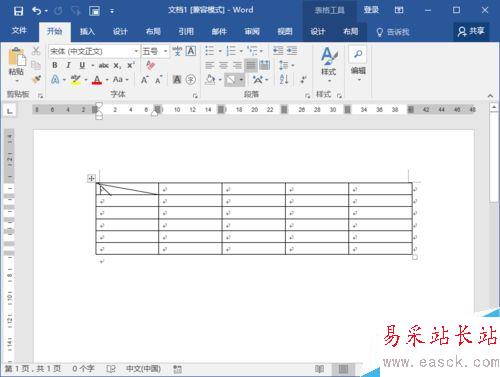500x377 pixels.
Task: Pick the red font color button
Action: coord(97,80)
